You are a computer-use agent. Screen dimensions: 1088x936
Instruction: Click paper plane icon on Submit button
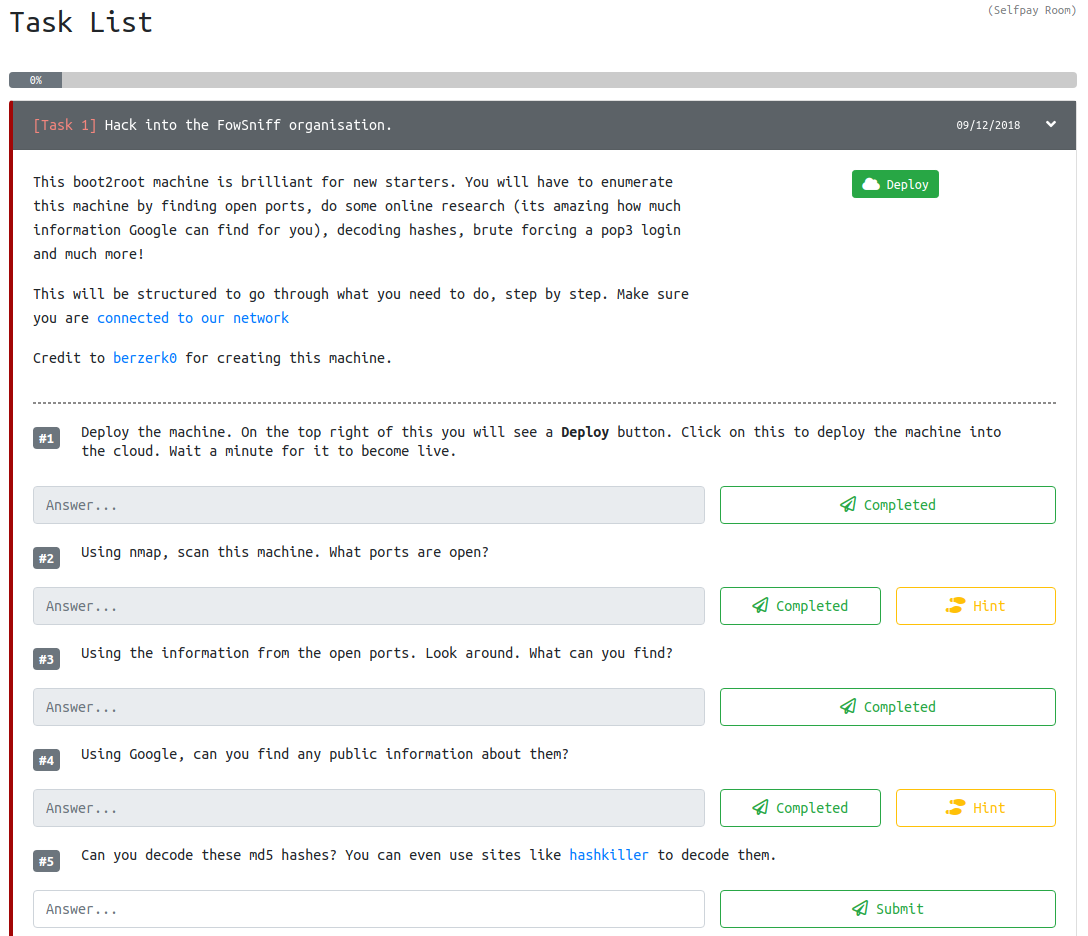(860, 908)
